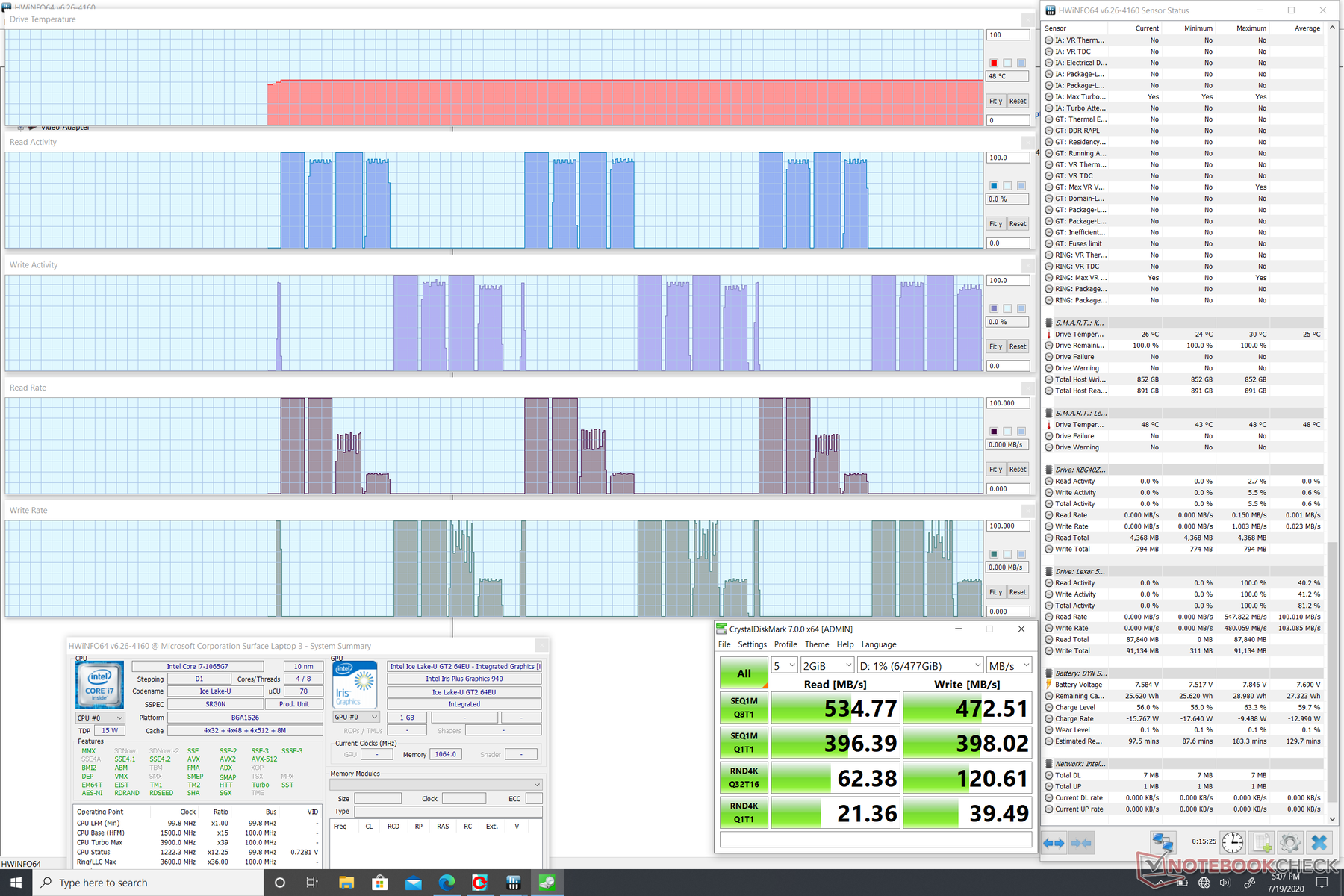Viewport: 1344px width, 896px height.
Task: Click the Windows taskbar search box
Action: [x=149, y=883]
